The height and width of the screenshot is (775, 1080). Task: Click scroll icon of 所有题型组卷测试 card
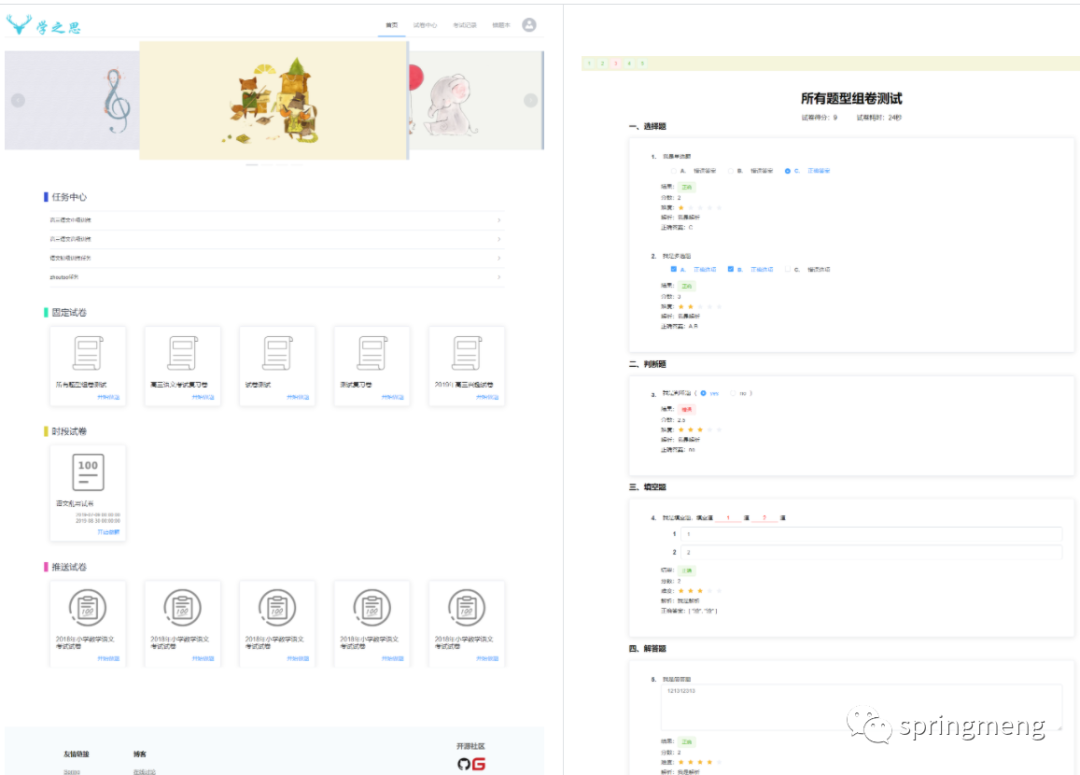pyautogui.click(x=88, y=353)
